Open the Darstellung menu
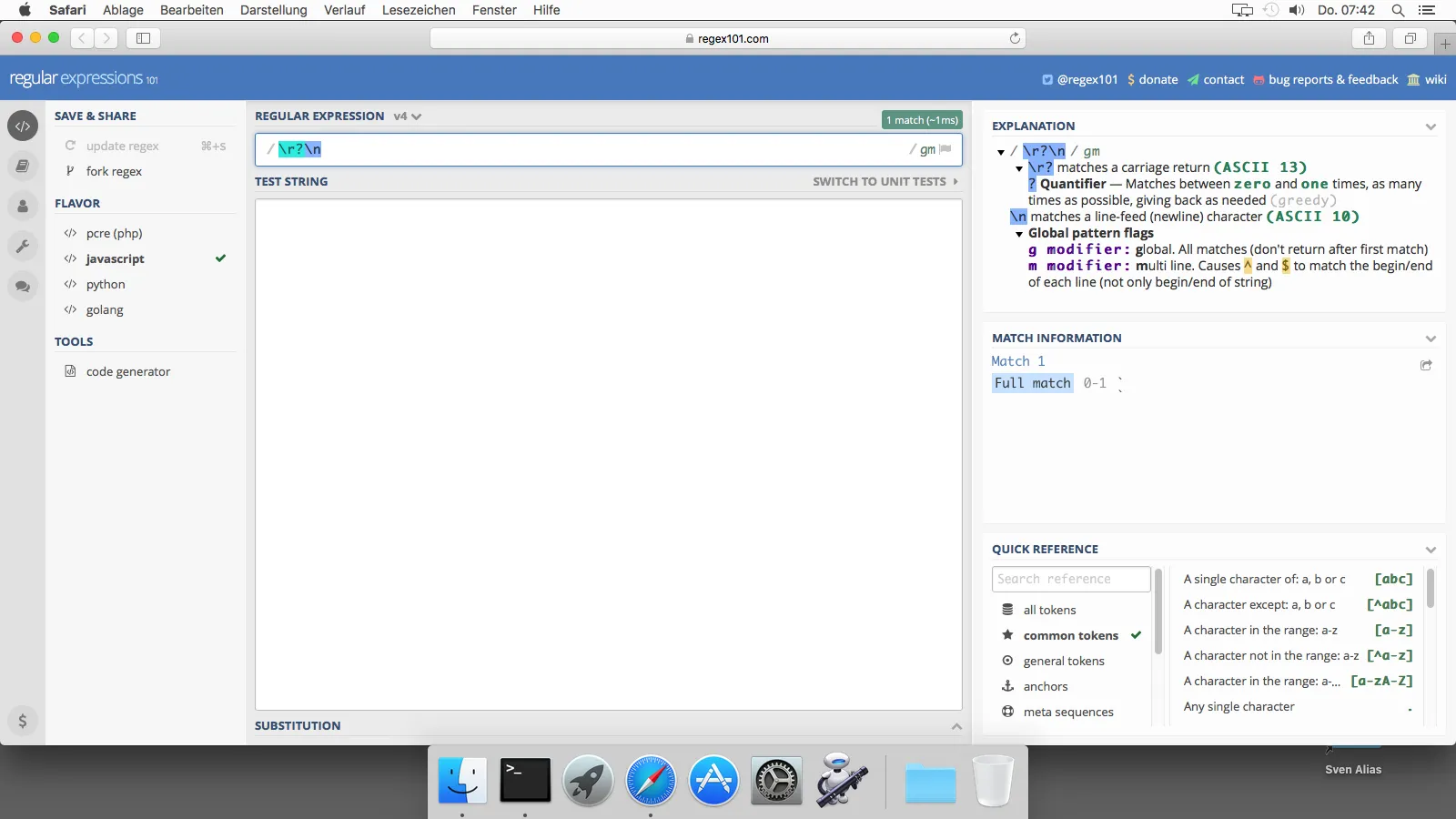 [274, 10]
